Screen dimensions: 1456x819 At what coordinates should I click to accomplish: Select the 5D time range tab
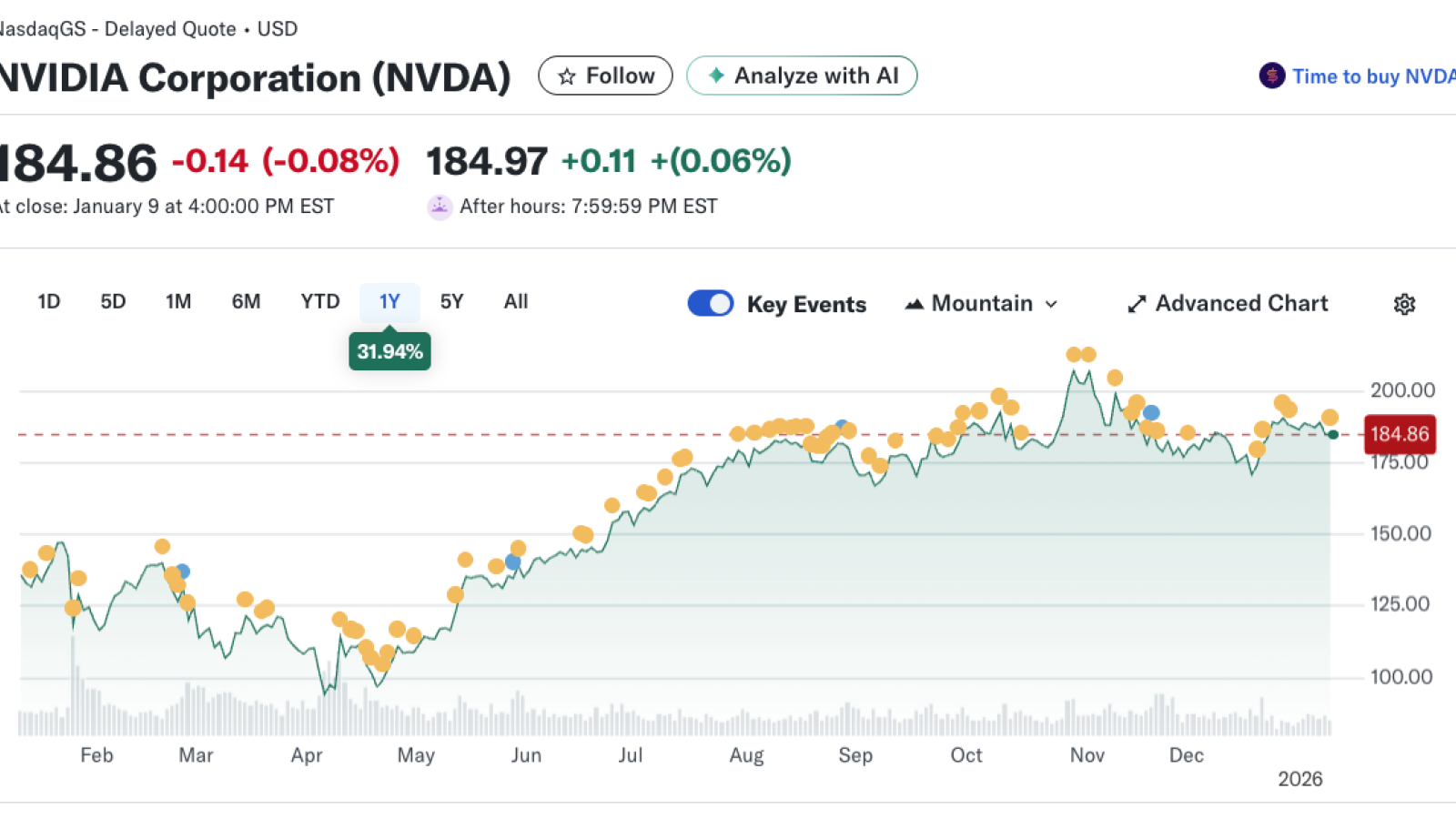pos(113,302)
